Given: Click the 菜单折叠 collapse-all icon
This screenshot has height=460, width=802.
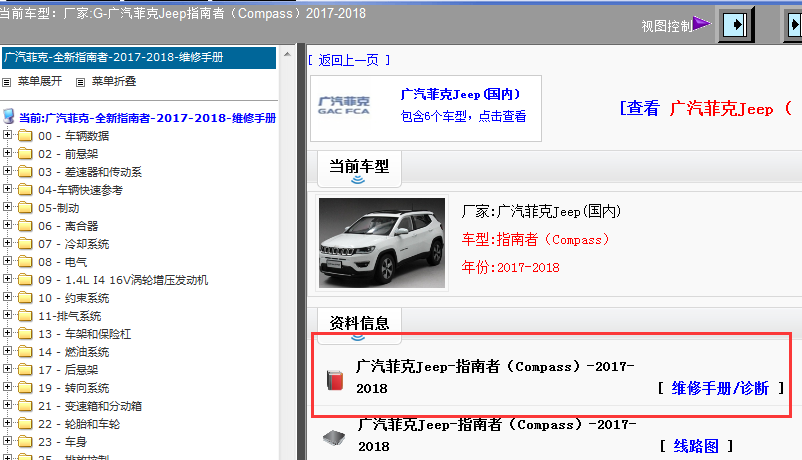Looking at the screenshot, I should [80, 82].
